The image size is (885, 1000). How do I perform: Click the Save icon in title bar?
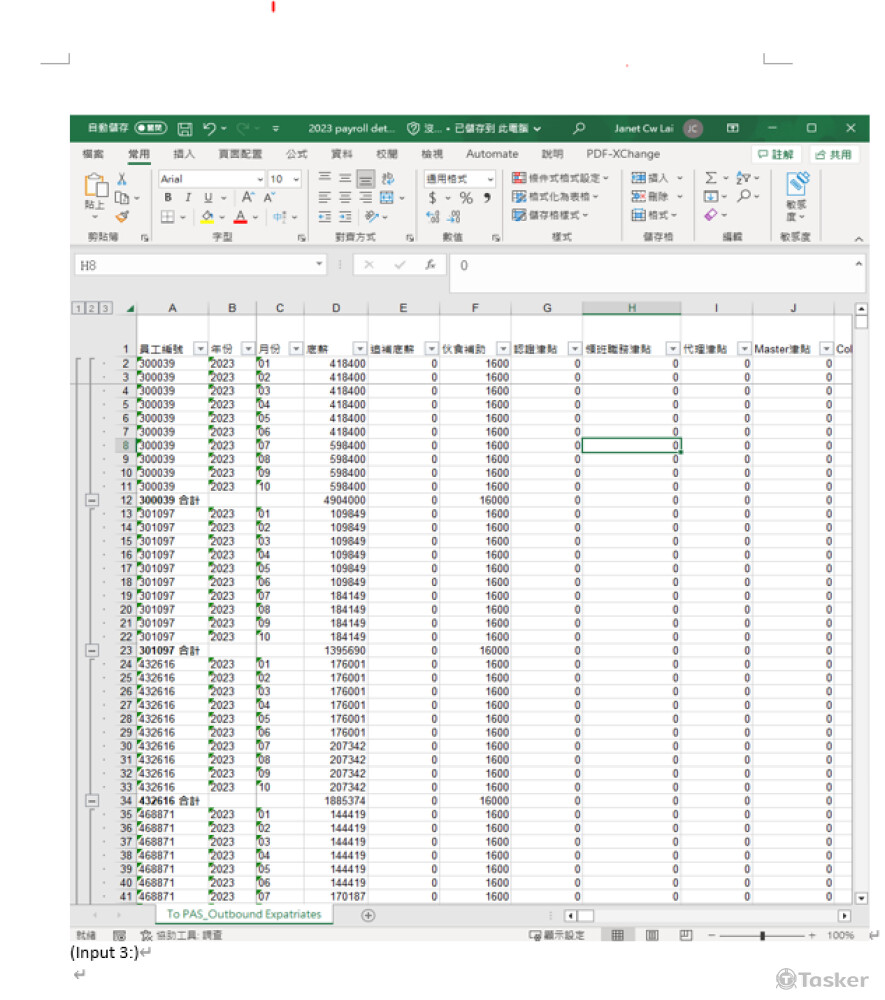(x=185, y=129)
